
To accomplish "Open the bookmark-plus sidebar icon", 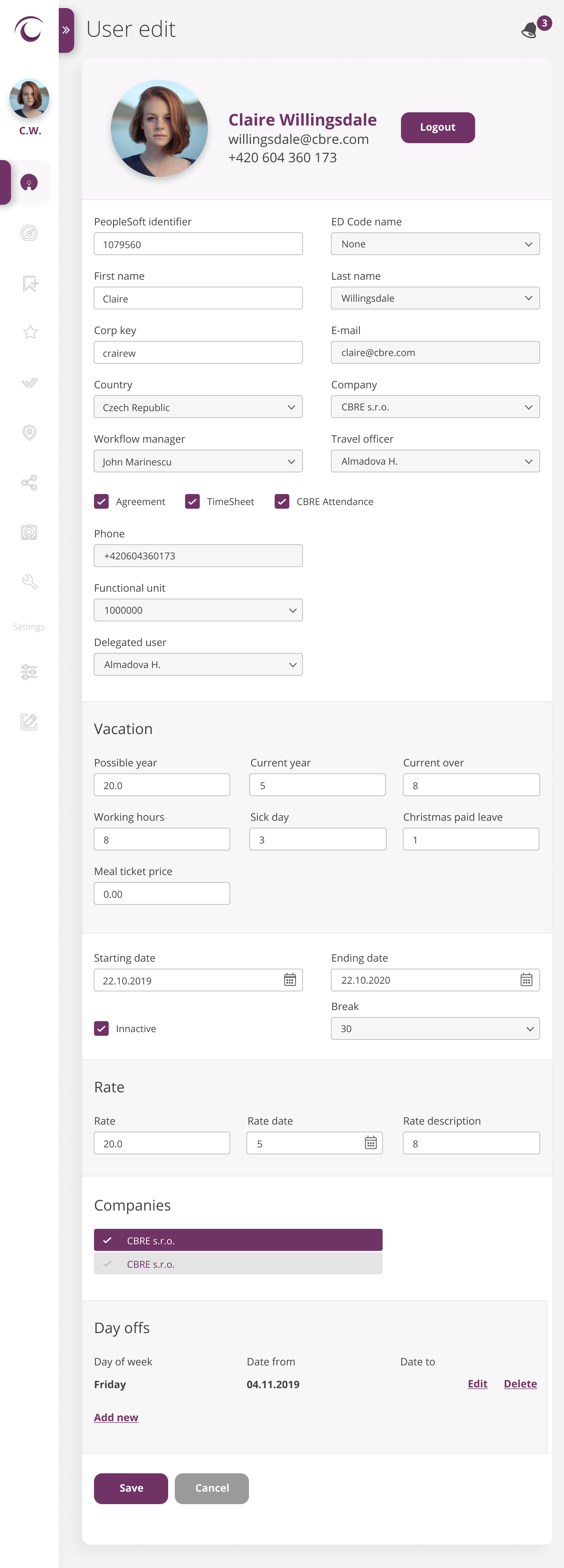I will (x=30, y=283).
